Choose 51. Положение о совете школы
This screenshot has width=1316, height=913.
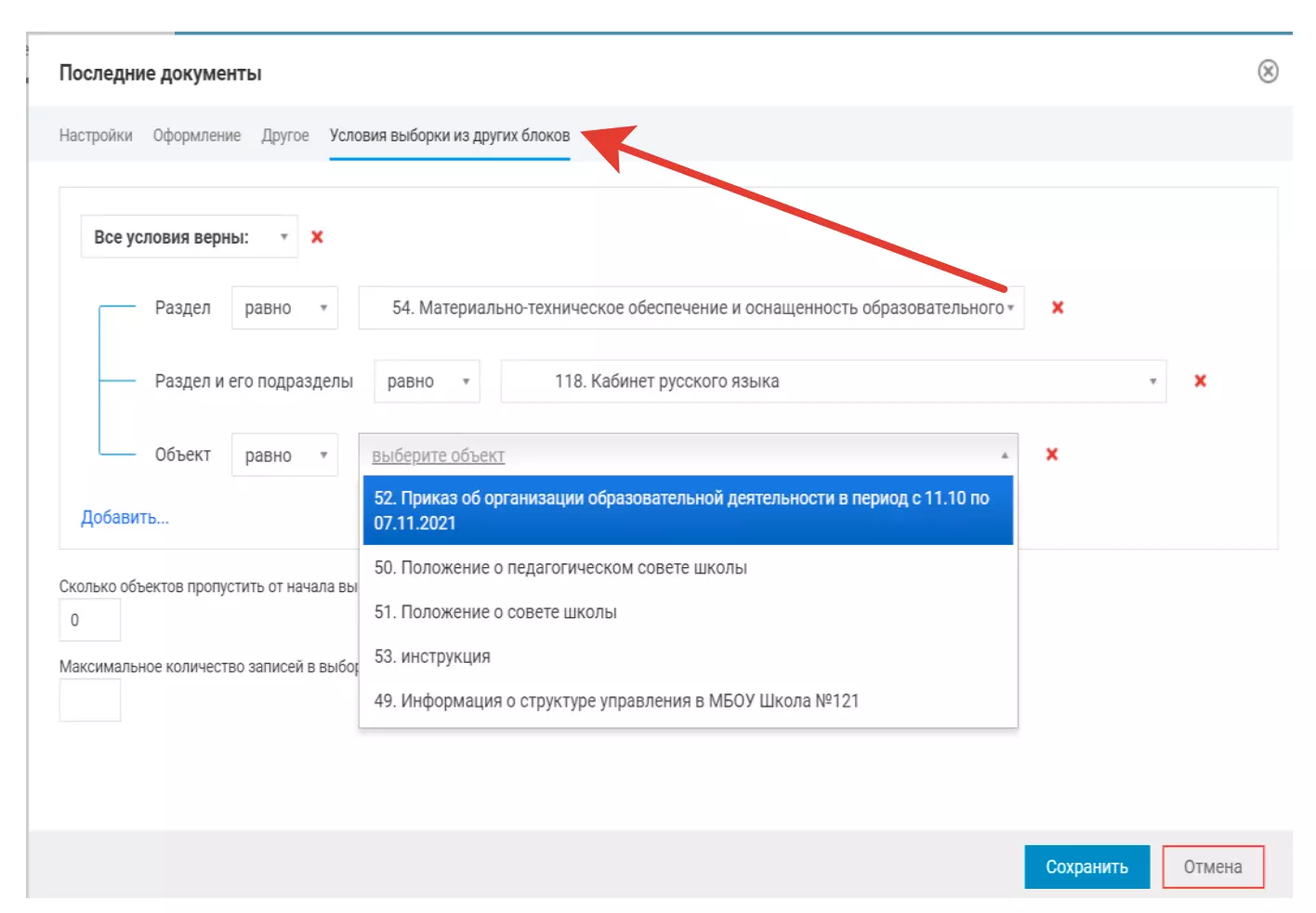[x=688, y=613]
